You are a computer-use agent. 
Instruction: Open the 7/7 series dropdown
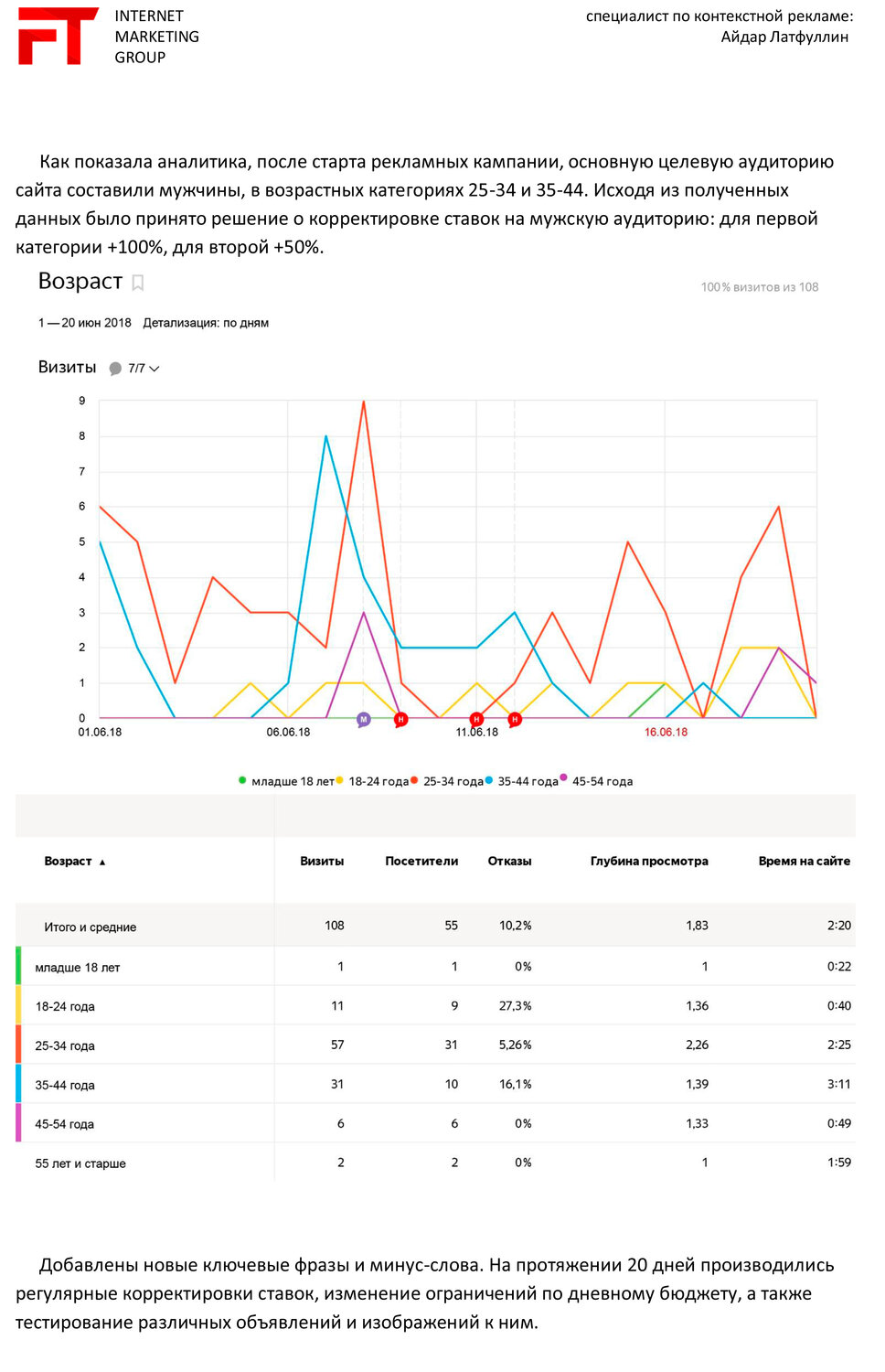(x=144, y=369)
